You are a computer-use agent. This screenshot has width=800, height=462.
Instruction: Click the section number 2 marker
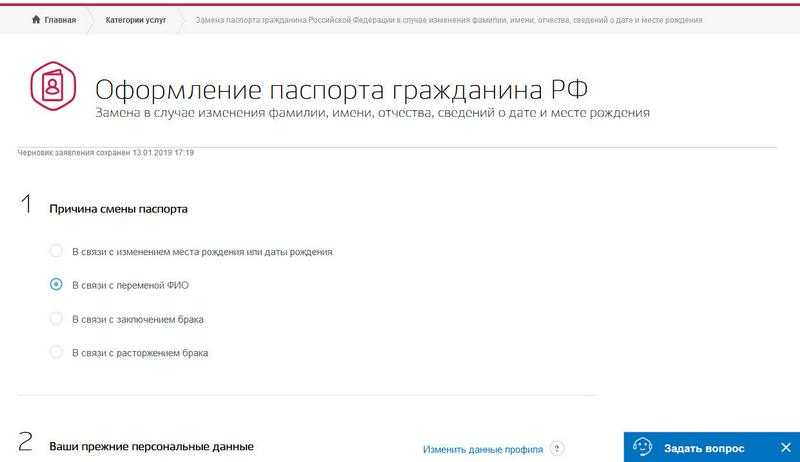26,443
